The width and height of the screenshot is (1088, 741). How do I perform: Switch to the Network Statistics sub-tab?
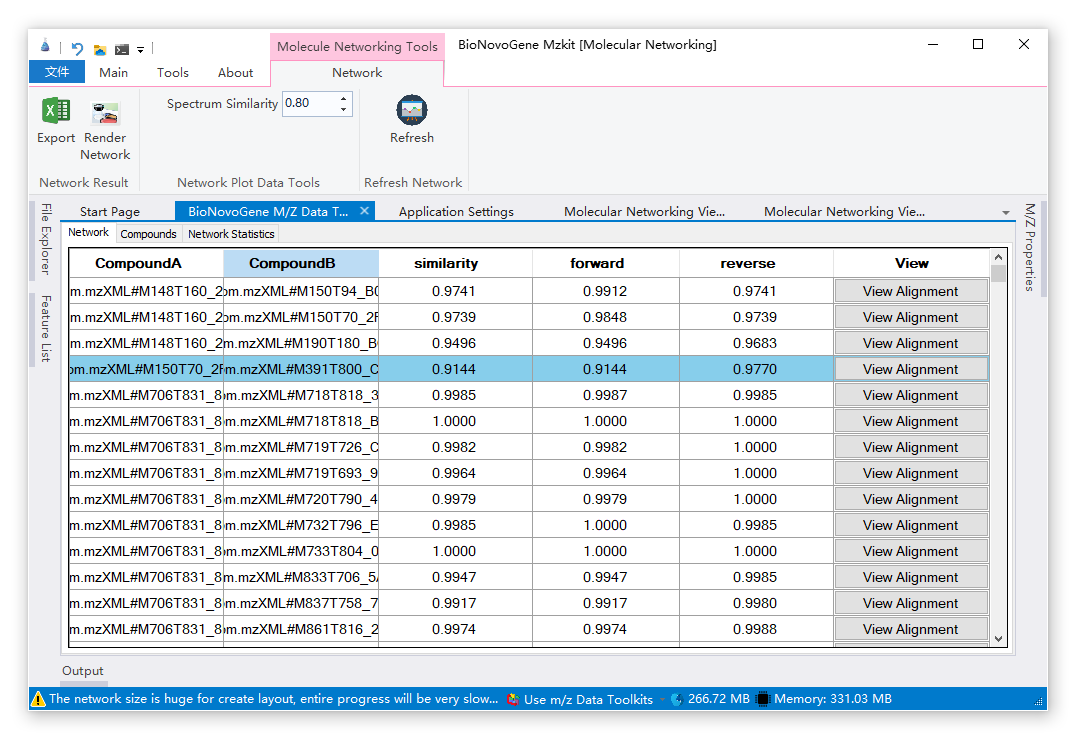point(231,234)
